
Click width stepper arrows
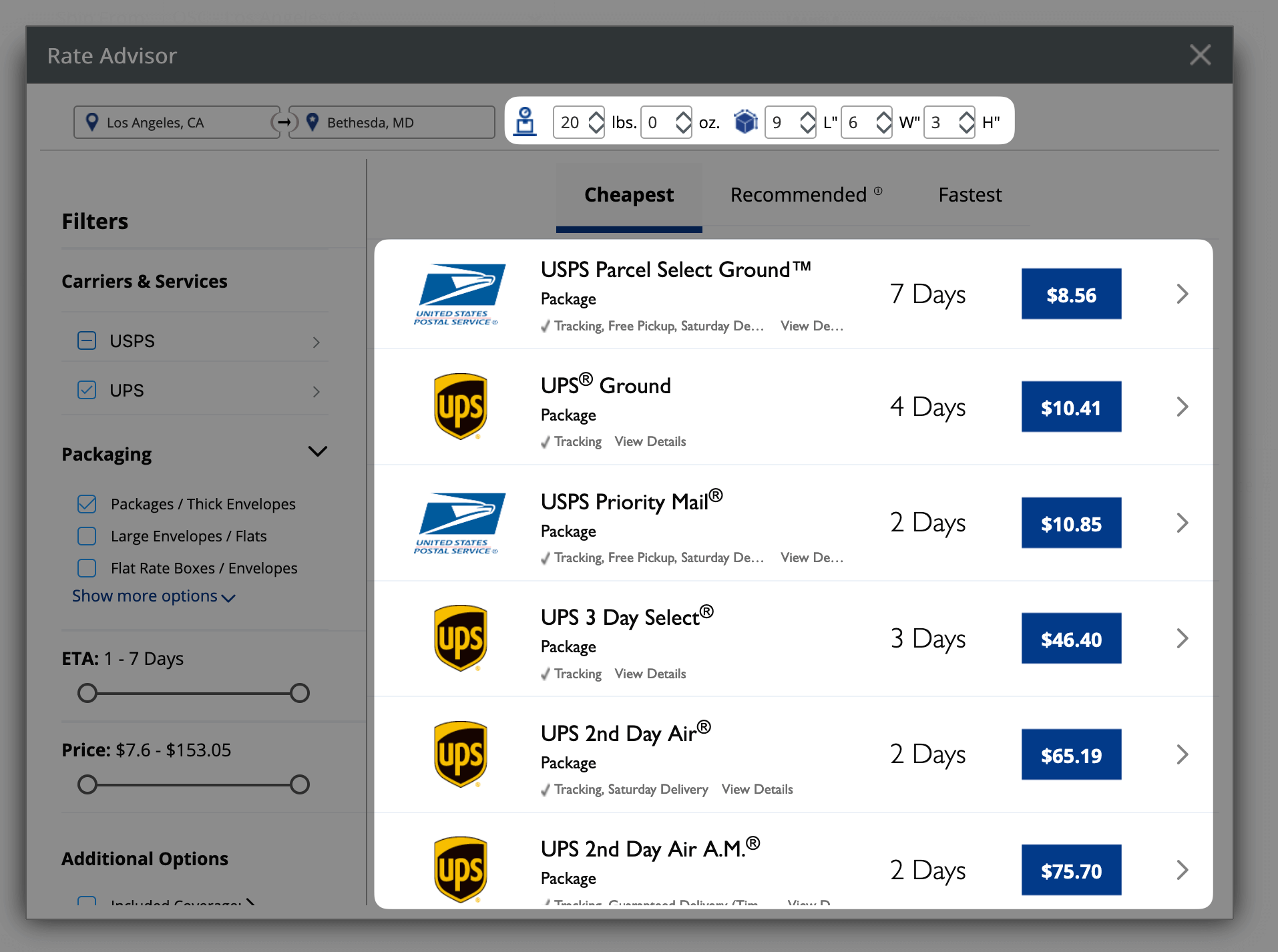[x=883, y=122]
